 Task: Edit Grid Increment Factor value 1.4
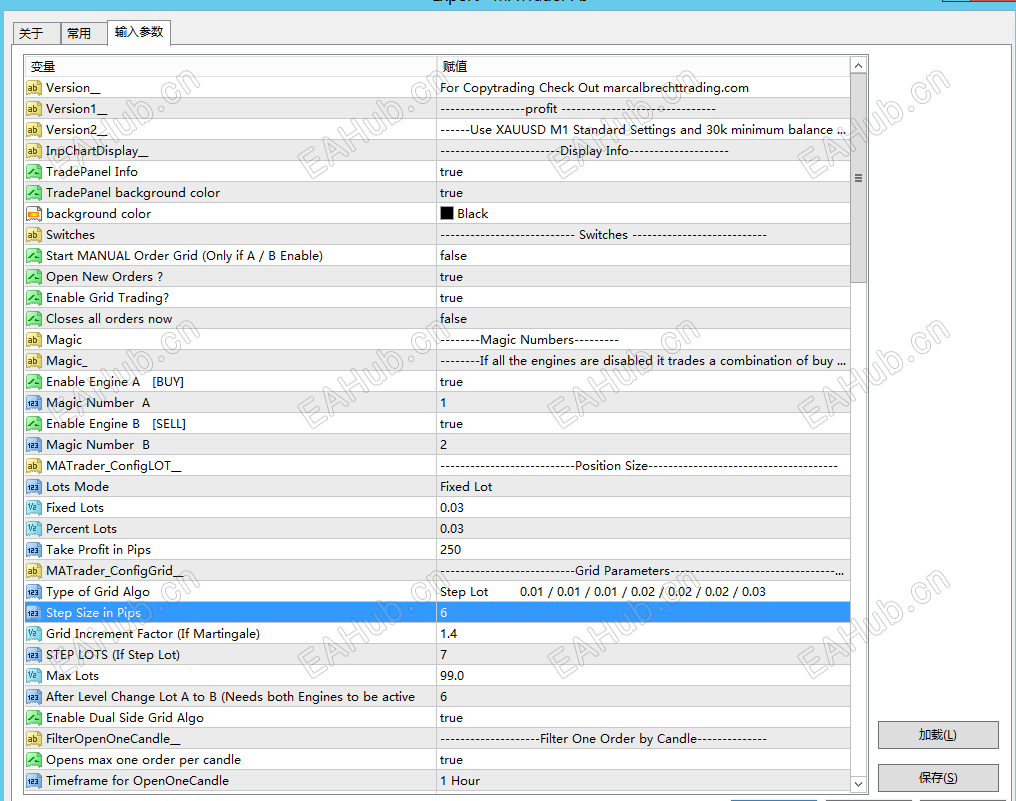(x=643, y=634)
